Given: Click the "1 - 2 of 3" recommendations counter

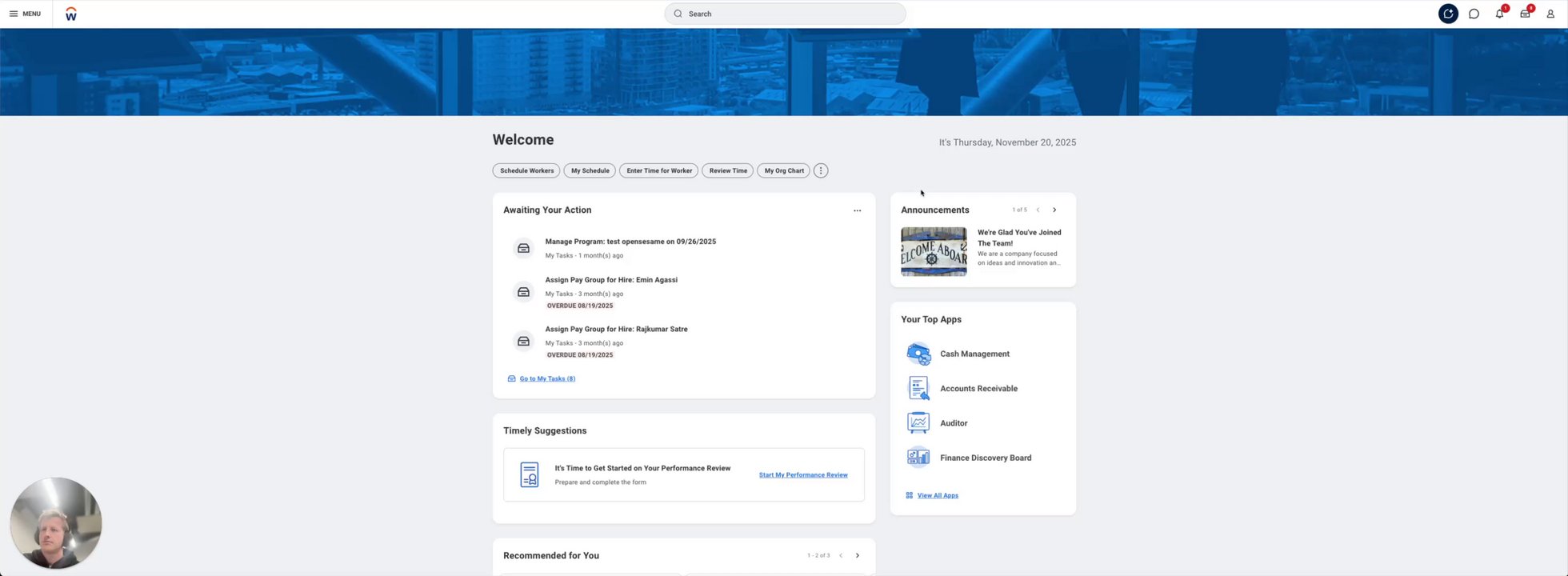Looking at the screenshot, I should click(818, 555).
